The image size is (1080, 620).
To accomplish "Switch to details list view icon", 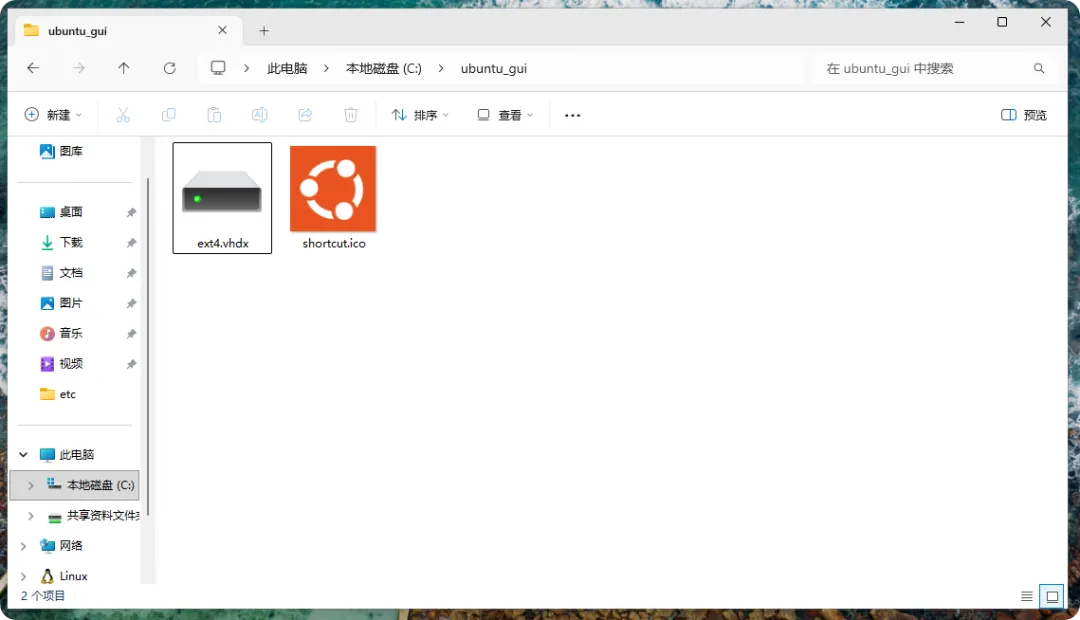I will pos(1026,596).
